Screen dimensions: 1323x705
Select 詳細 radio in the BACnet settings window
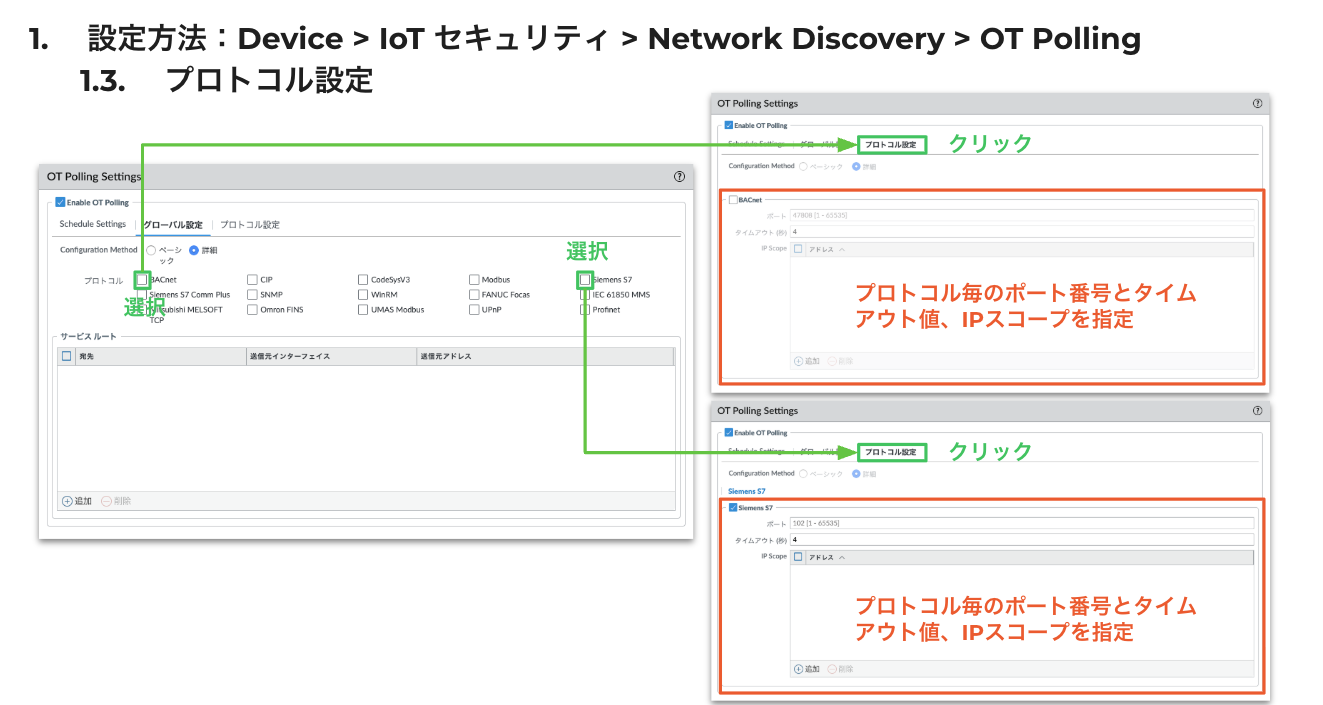click(856, 166)
